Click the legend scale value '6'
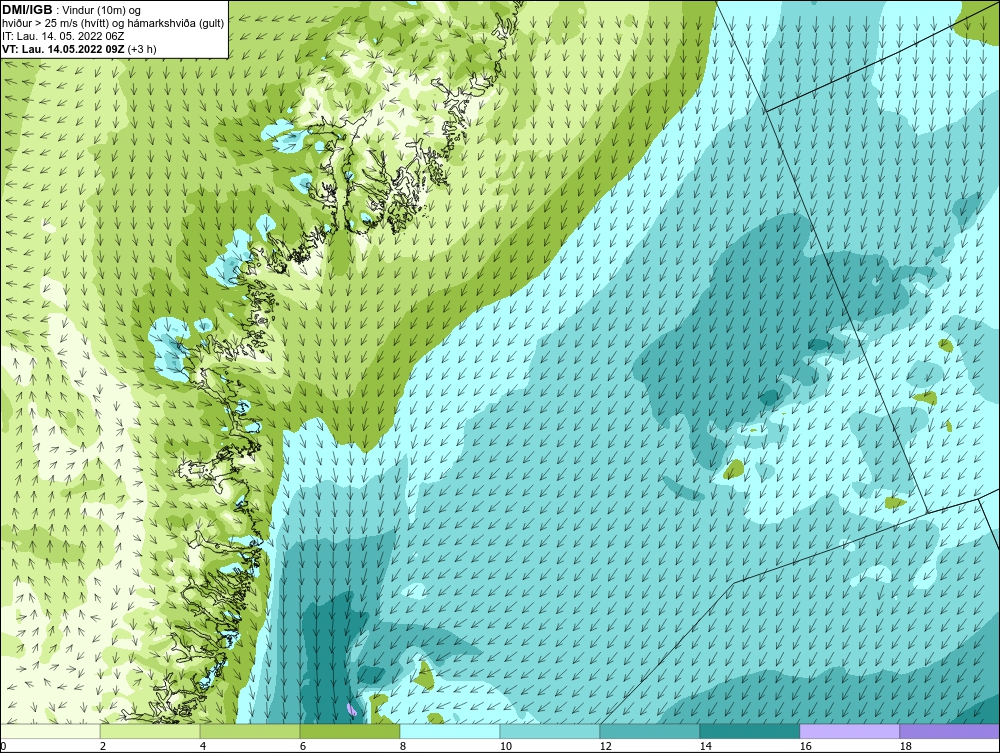1000x753 pixels. tap(303, 746)
